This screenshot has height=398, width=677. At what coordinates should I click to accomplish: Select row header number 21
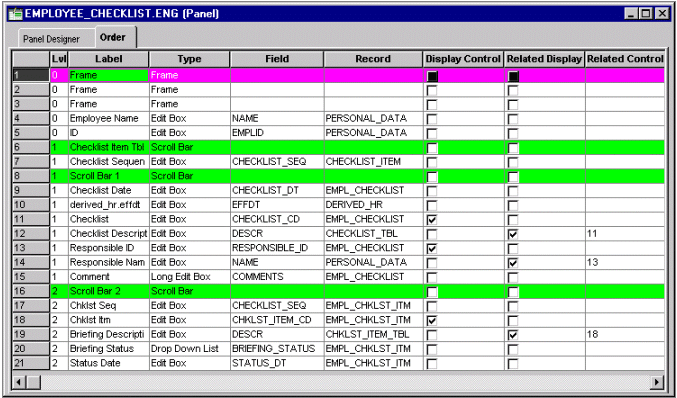click(31, 363)
